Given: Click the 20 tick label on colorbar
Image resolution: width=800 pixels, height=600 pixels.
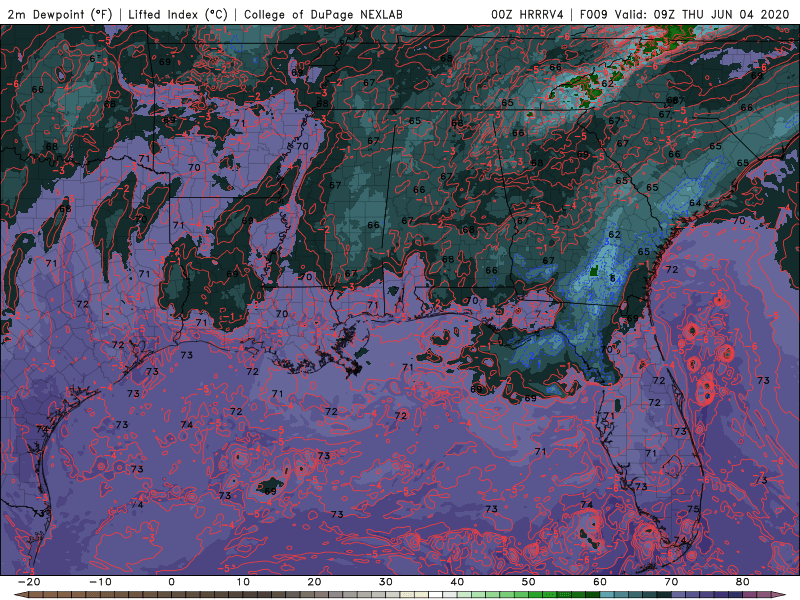Looking at the screenshot, I should coord(314,582).
